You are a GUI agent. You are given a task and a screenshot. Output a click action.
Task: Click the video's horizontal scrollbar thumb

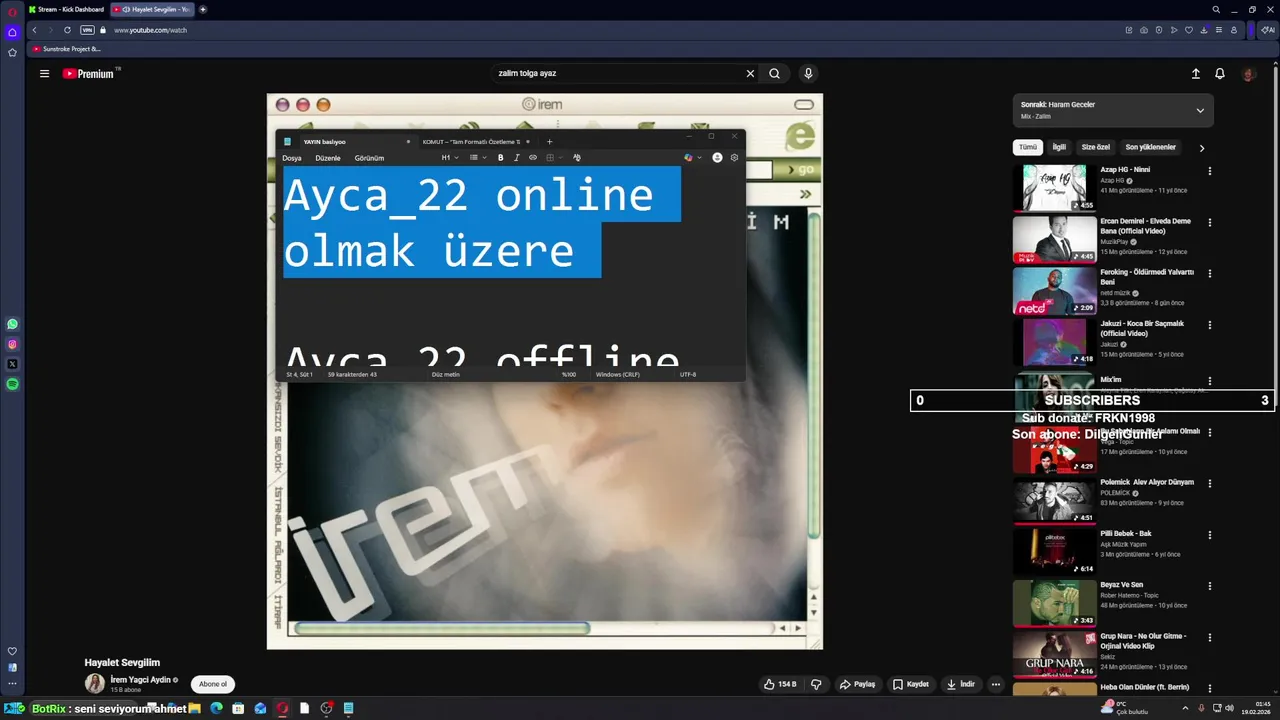point(441,628)
